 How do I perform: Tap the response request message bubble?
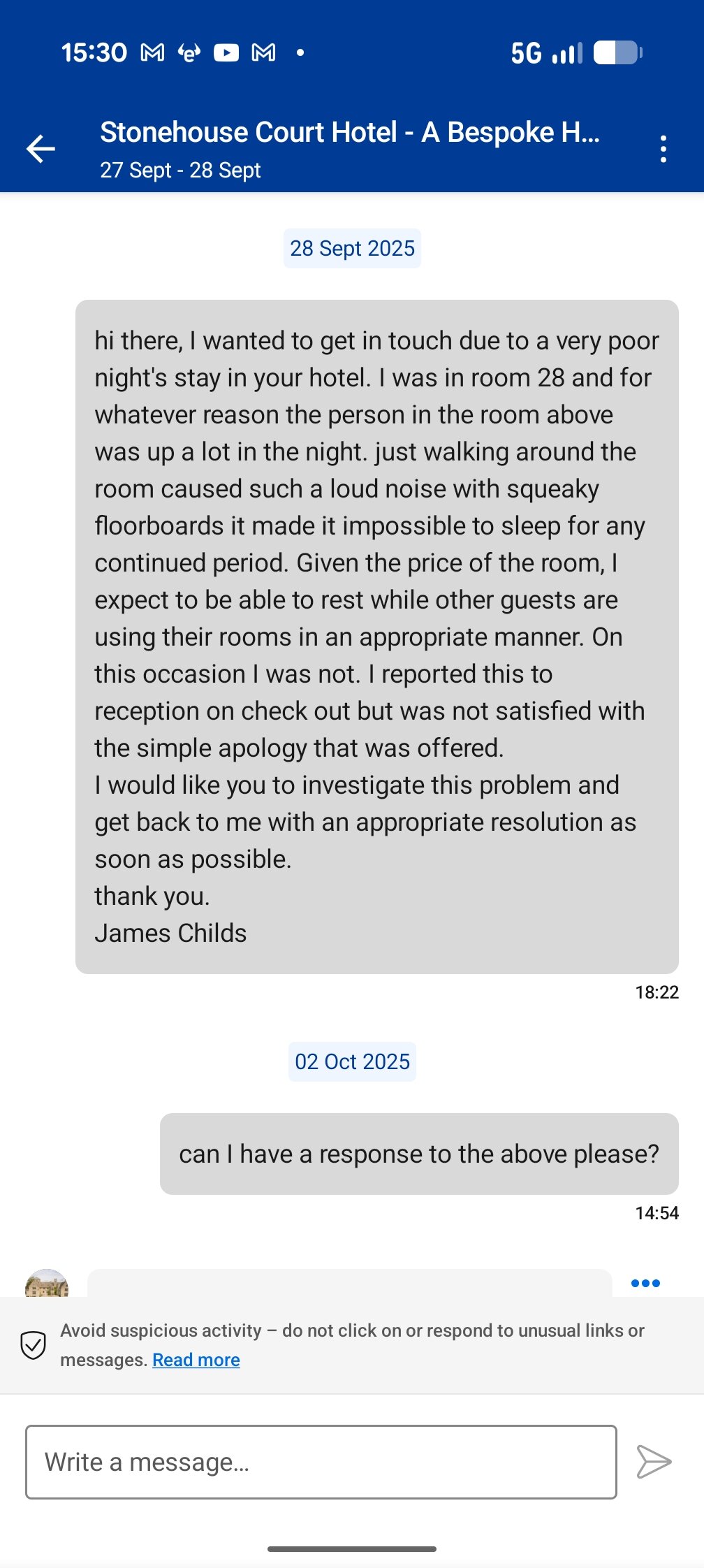click(419, 1154)
